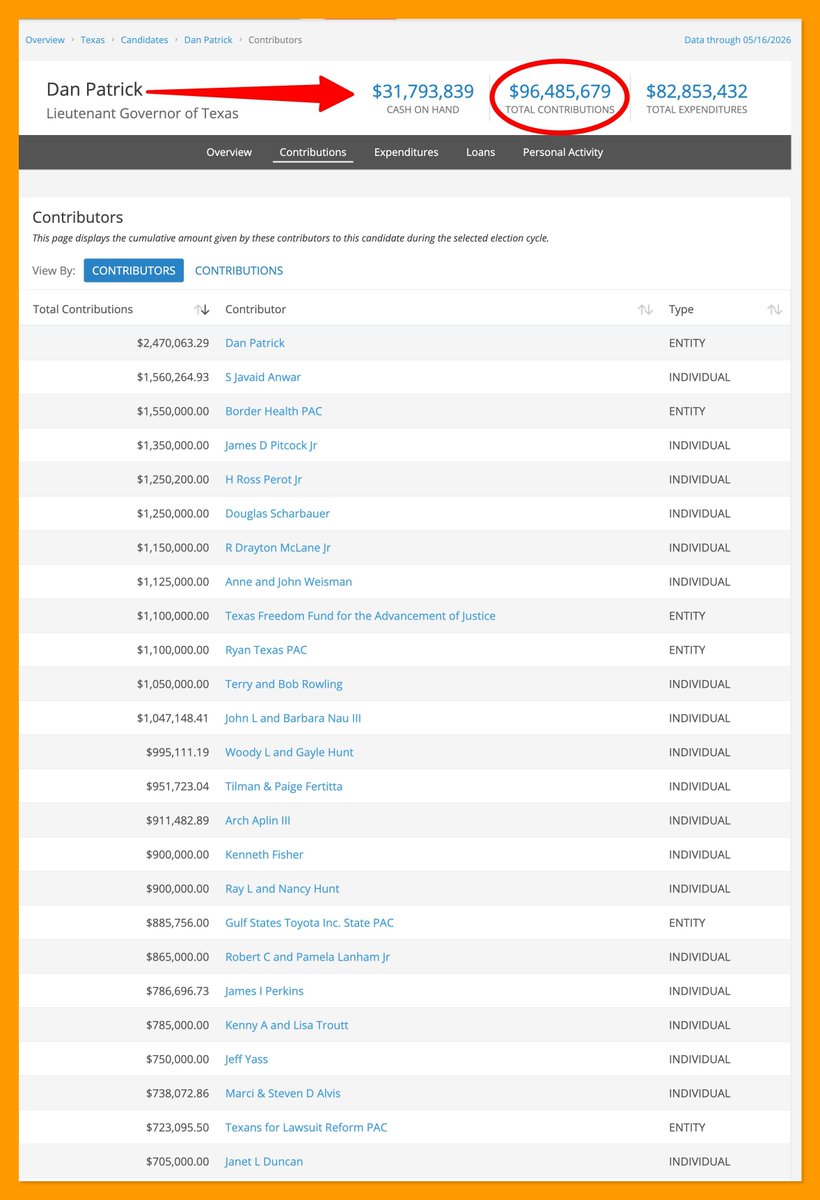Click INDIVIDUAL type in Jeff Yass row
The width and height of the screenshot is (820, 1200).
point(700,1059)
